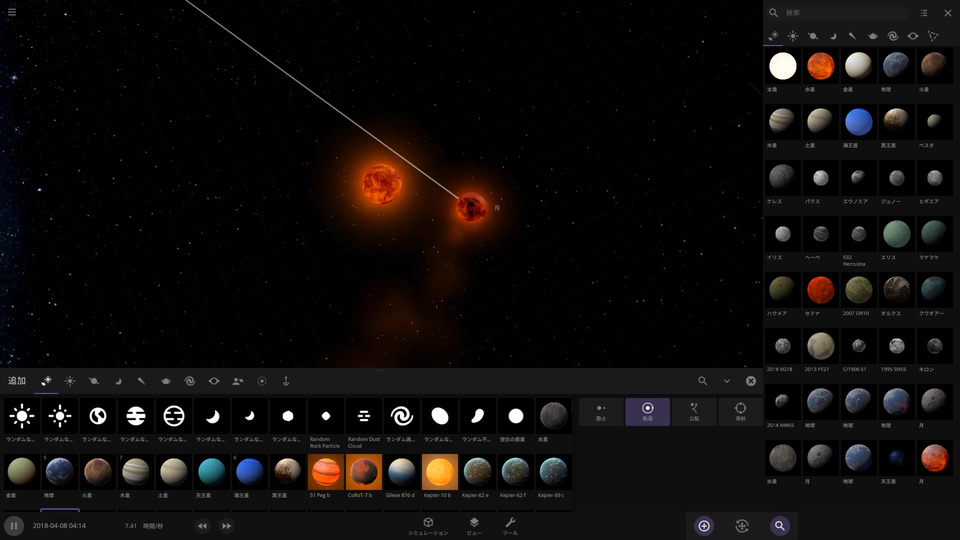Close the 追加 panel
Viewport: 960px width, 540px height.
(751, 381)
